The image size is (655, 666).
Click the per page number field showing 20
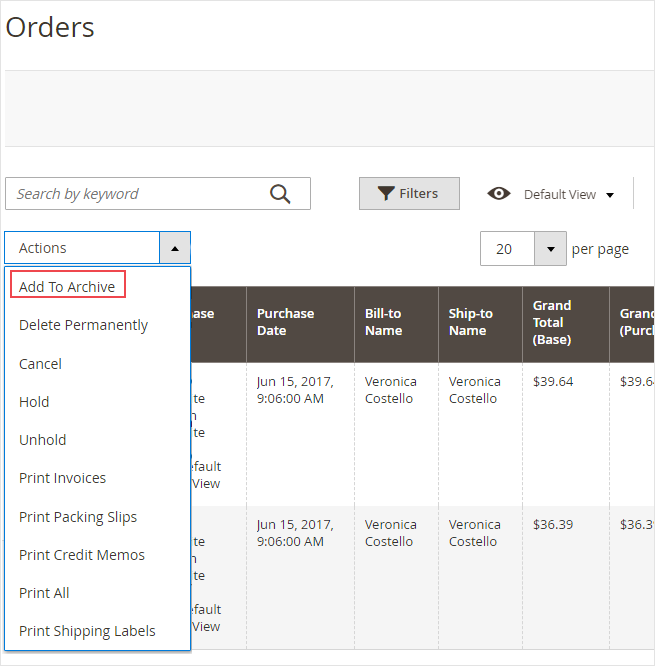pos(507,249)
